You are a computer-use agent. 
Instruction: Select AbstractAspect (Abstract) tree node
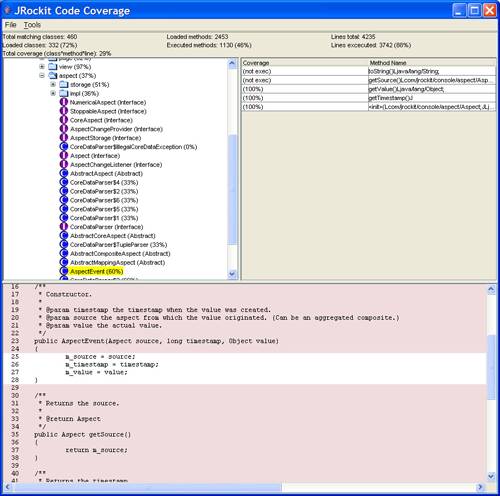106,174
